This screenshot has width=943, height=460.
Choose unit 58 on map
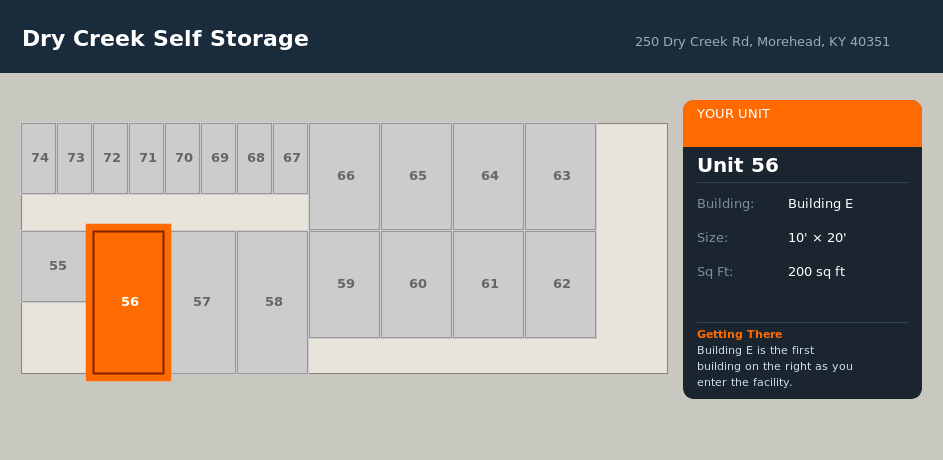[x=273, y=302]
